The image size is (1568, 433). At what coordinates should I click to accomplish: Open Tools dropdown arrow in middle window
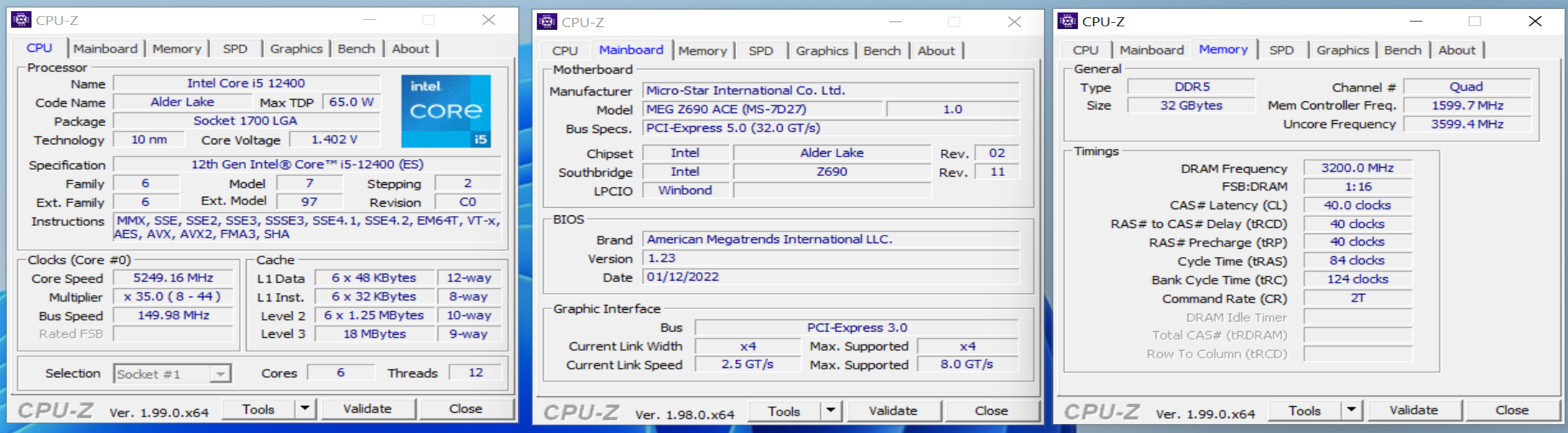pyautogui.click(x=831, y=410)
